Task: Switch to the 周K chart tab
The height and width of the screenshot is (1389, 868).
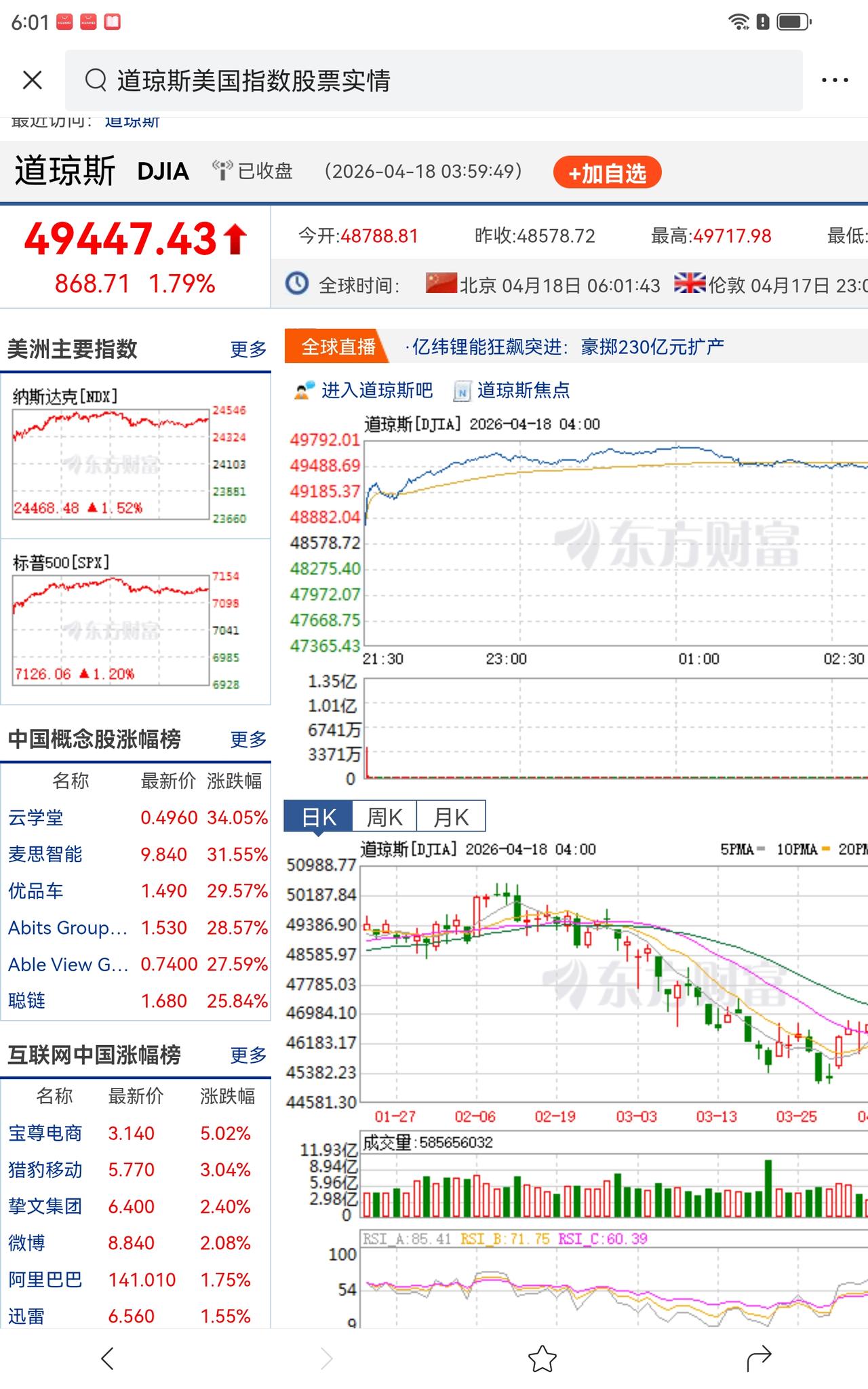Action: pyautogui.click(x=384, y=816)
